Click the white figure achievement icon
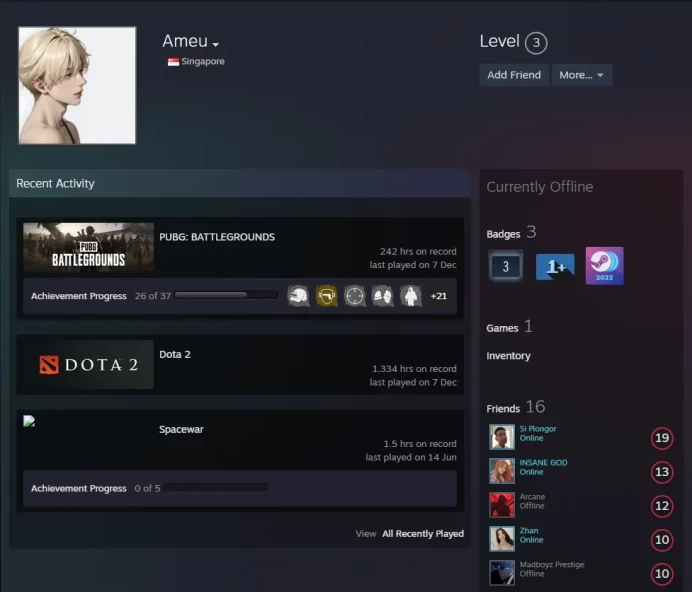692x592 pixels. coord(411,296)
